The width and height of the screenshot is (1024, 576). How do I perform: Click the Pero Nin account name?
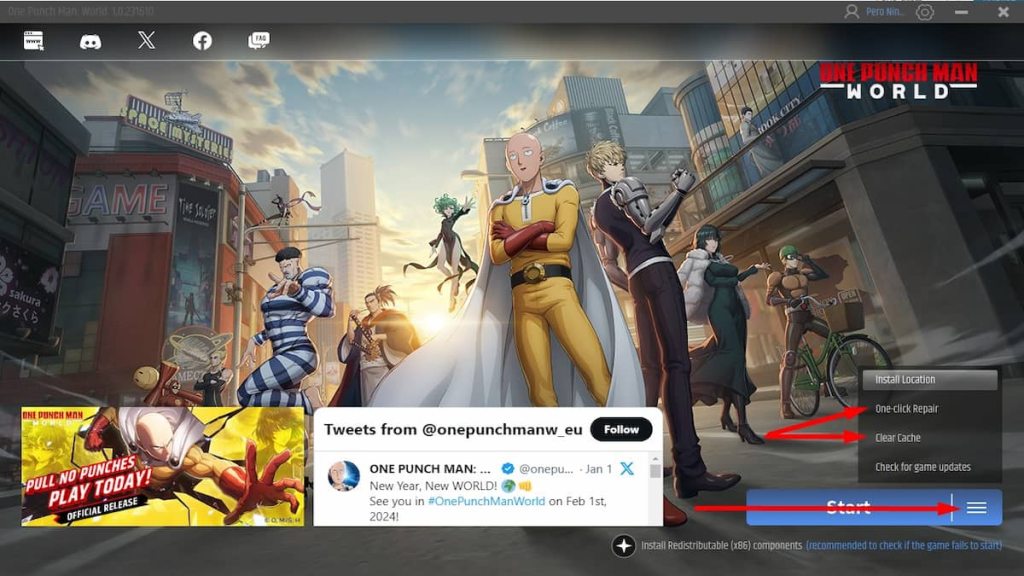click(x=884, y=12)
